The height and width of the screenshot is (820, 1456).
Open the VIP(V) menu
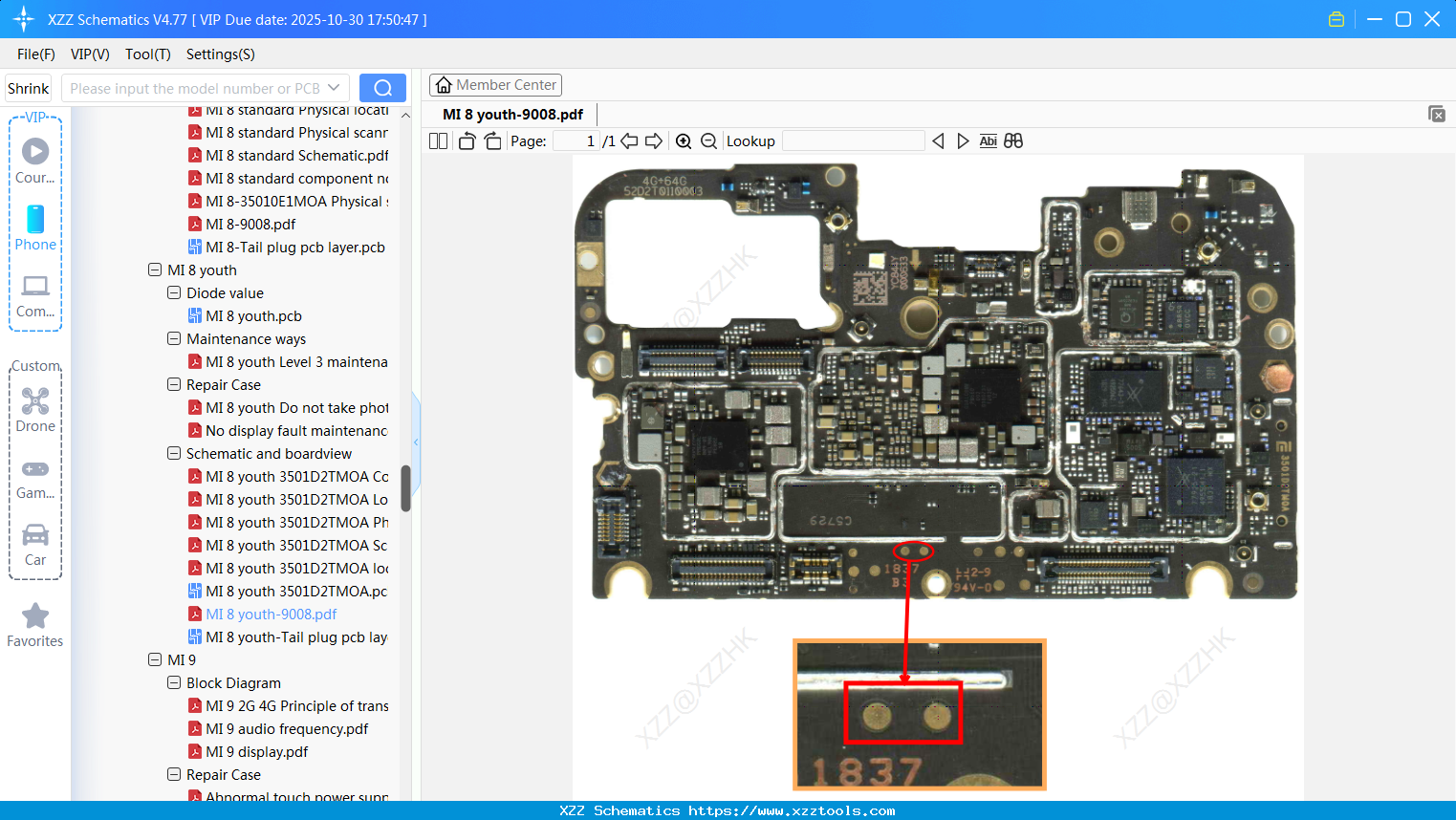tap(90, 54)
